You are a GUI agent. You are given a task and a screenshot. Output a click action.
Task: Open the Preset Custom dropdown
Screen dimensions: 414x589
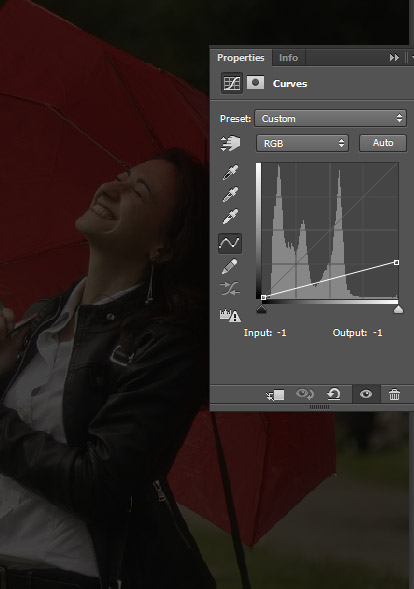331,118
